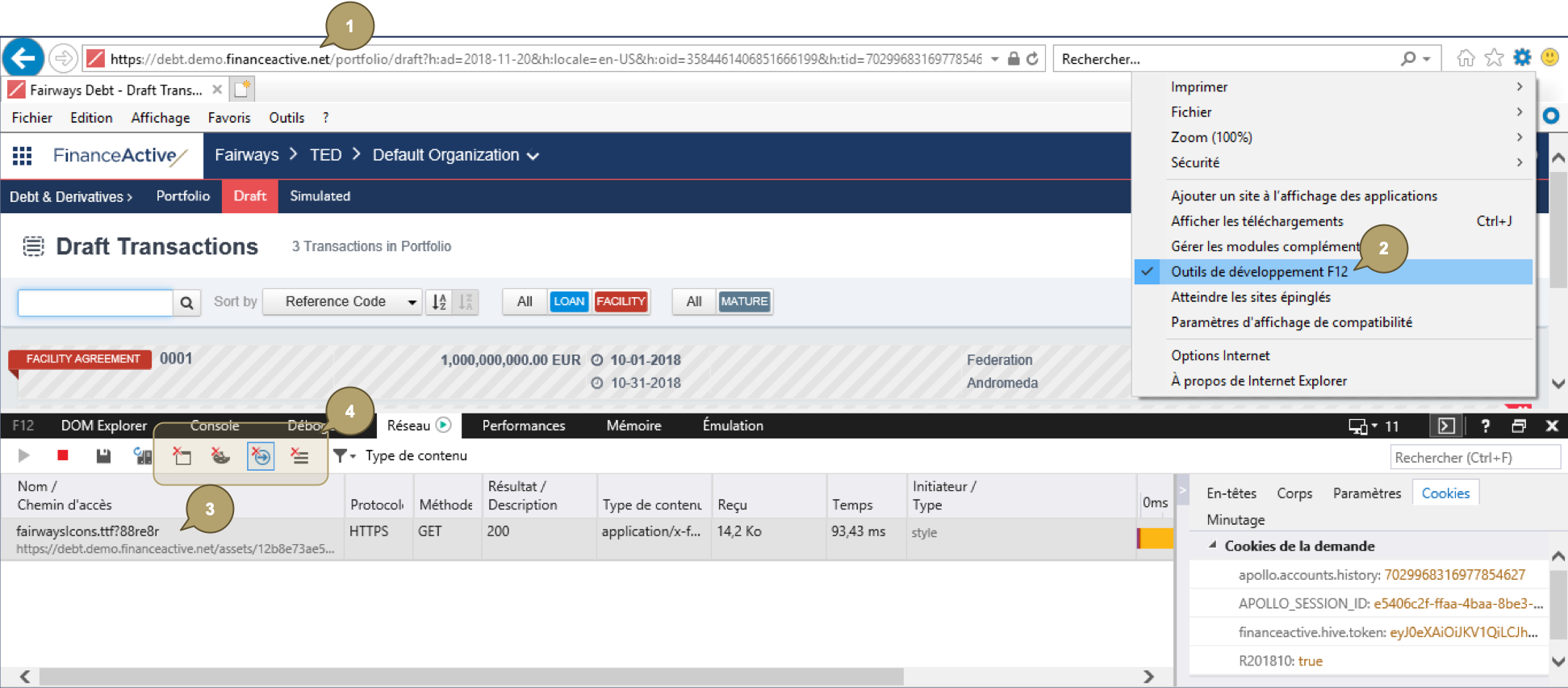Open the Home page icon
The width and height of the screenshot is (1568, 688).
point(1466,57)
